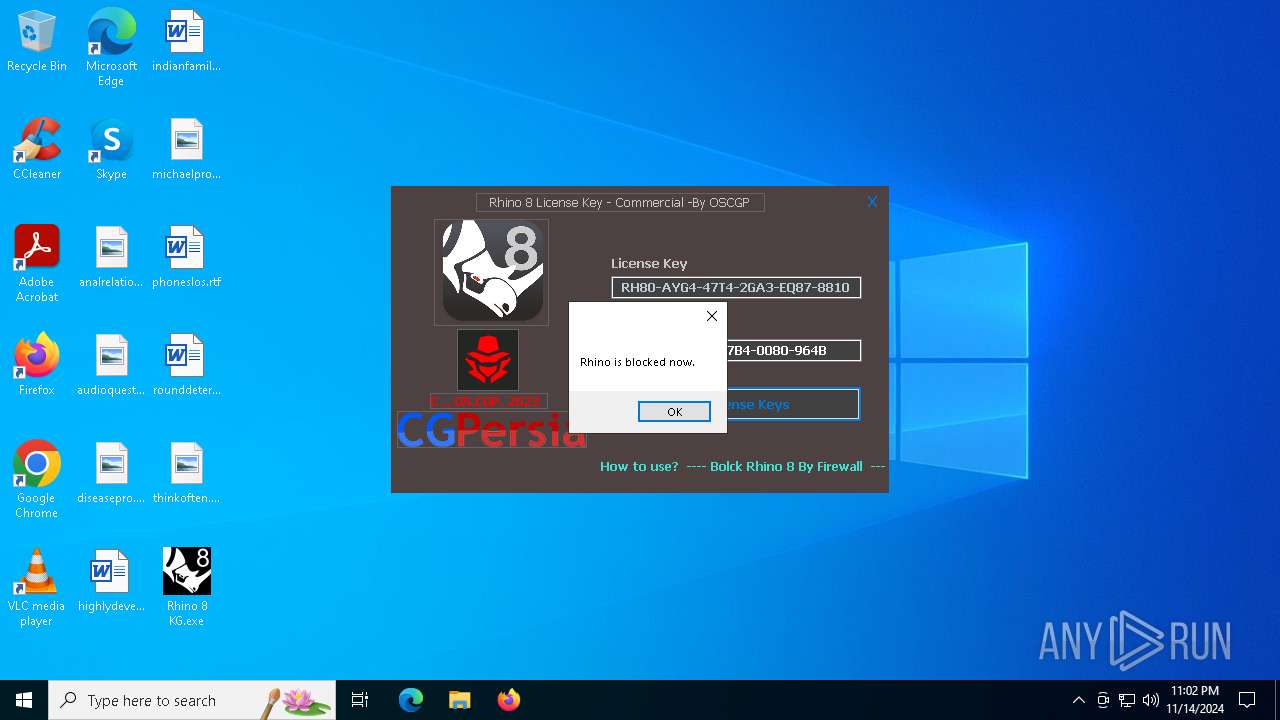Open the Windows Start menu
1280x720 pixels.
point(24,700)
